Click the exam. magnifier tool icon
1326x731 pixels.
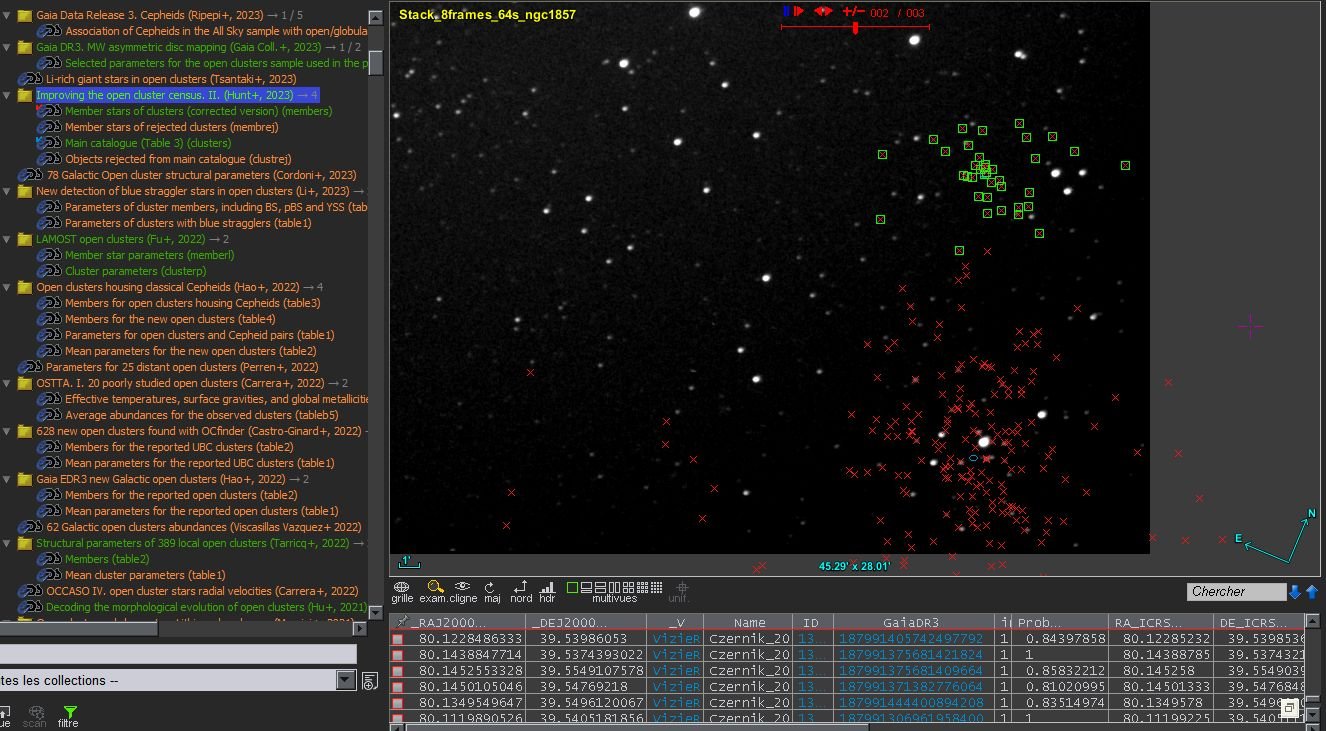pos(434,588)
